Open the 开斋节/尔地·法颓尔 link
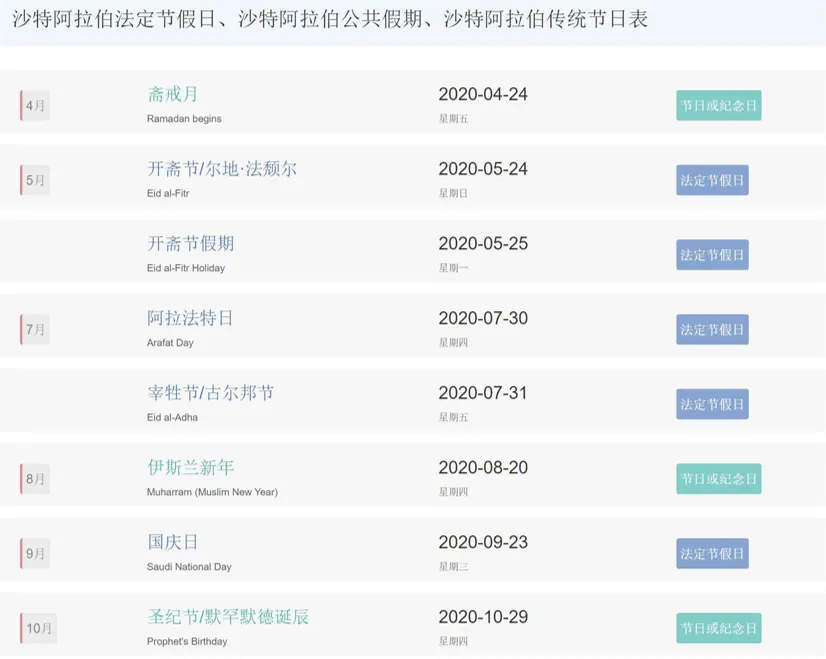 (222, 169)
